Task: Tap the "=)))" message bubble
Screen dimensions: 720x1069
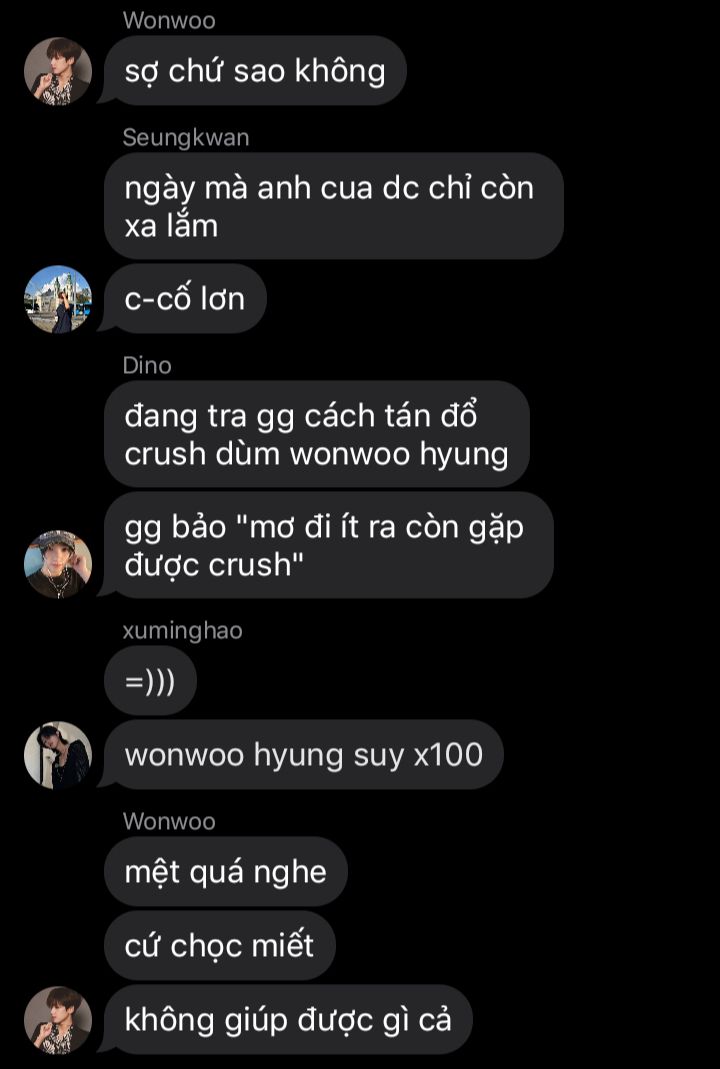Action: coord(150,681)
